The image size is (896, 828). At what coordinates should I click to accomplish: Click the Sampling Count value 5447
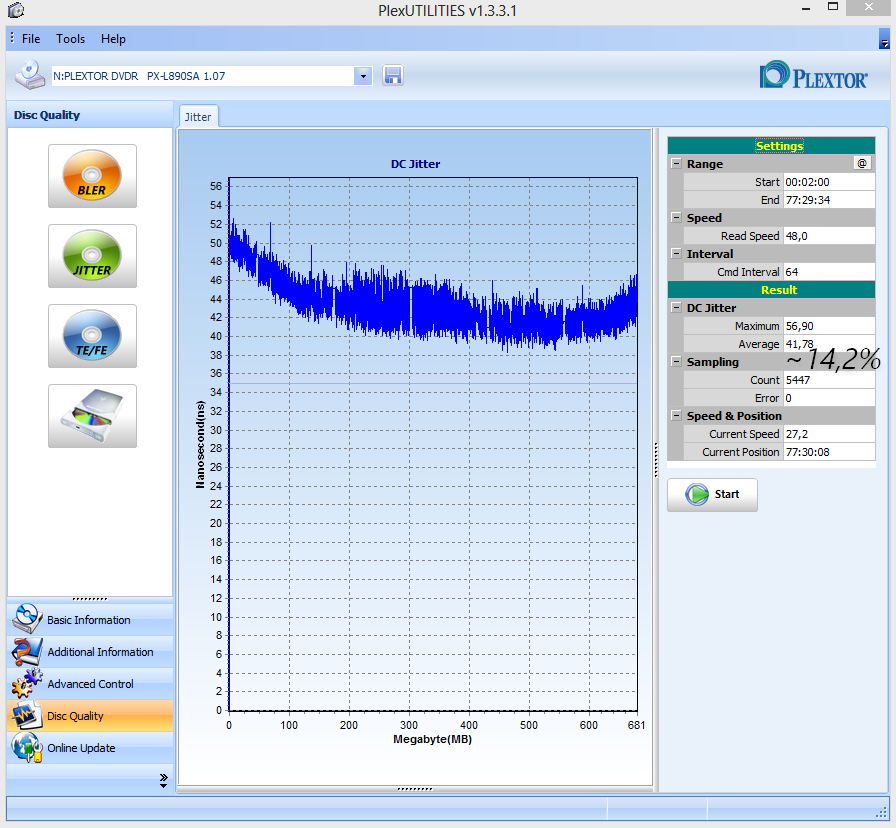point(829,380)
